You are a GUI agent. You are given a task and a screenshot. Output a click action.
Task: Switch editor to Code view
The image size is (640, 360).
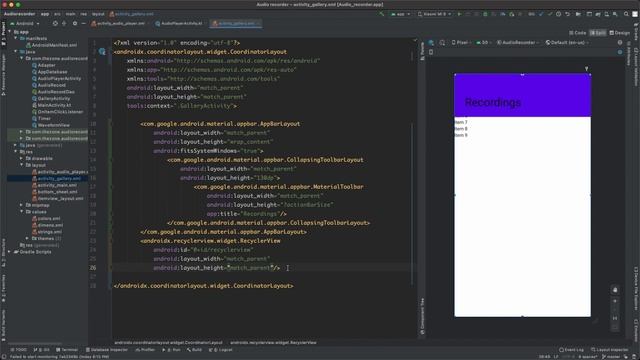578,33
